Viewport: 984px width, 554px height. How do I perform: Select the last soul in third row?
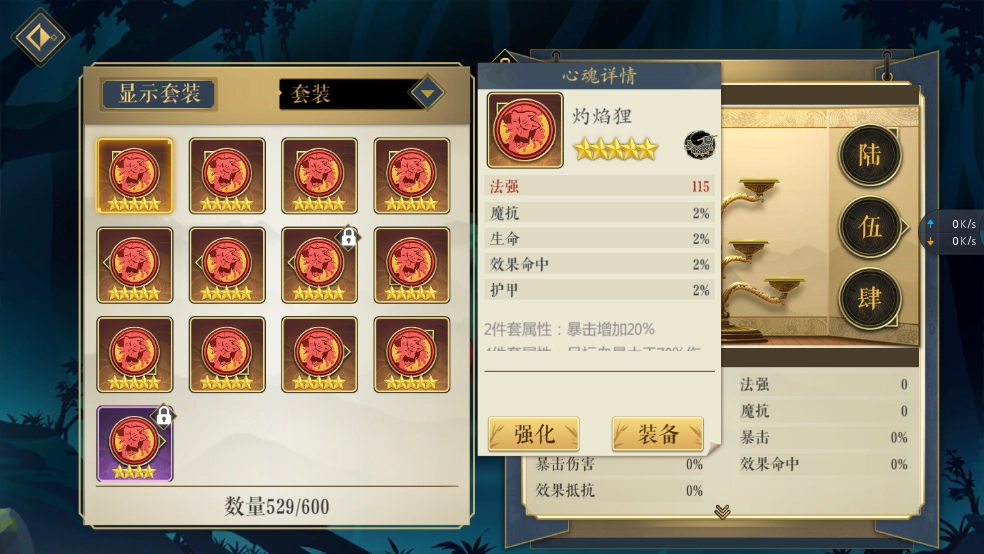[x=412, y=354]
